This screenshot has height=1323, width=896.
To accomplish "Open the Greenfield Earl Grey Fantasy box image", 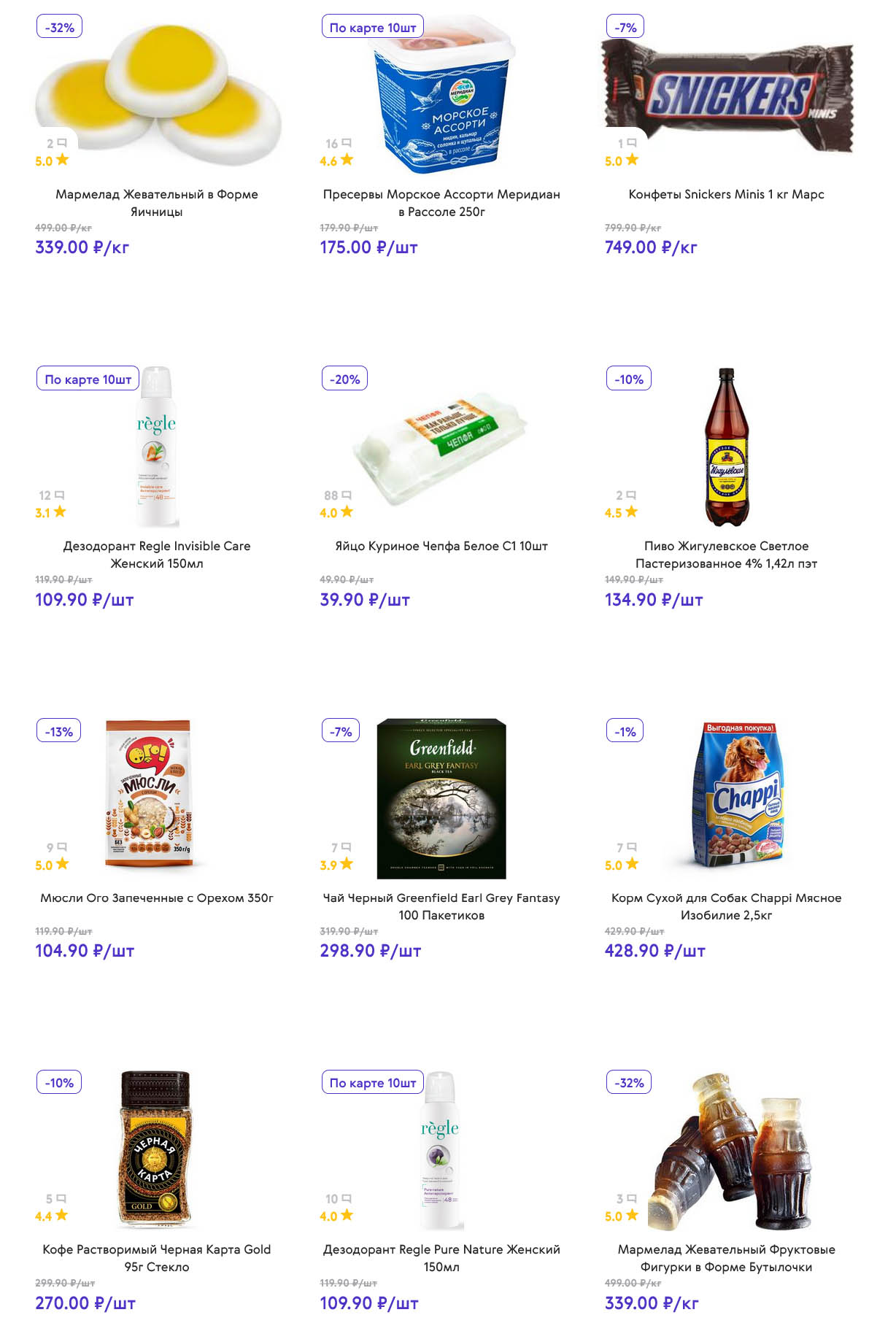I will [441, 798].
